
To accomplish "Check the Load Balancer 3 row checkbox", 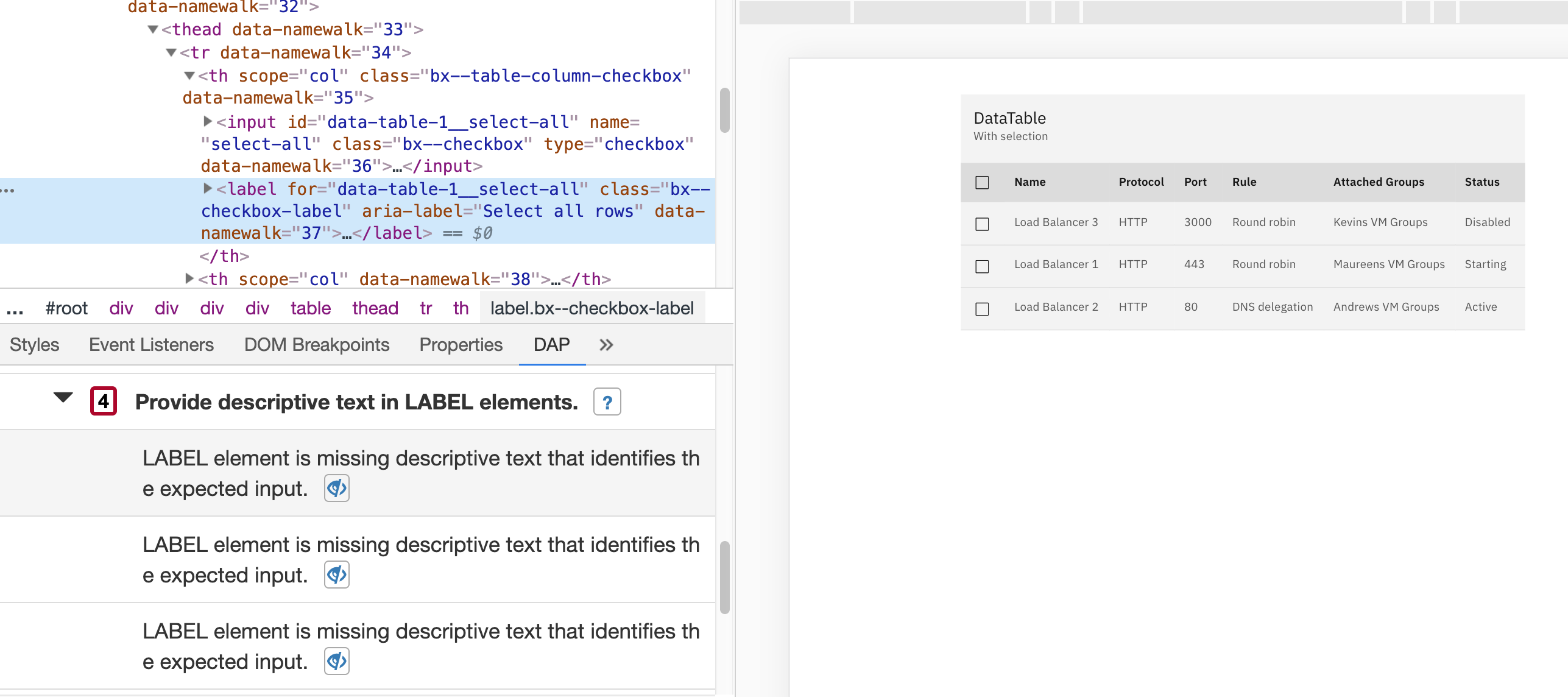I will tap(982, 224).
